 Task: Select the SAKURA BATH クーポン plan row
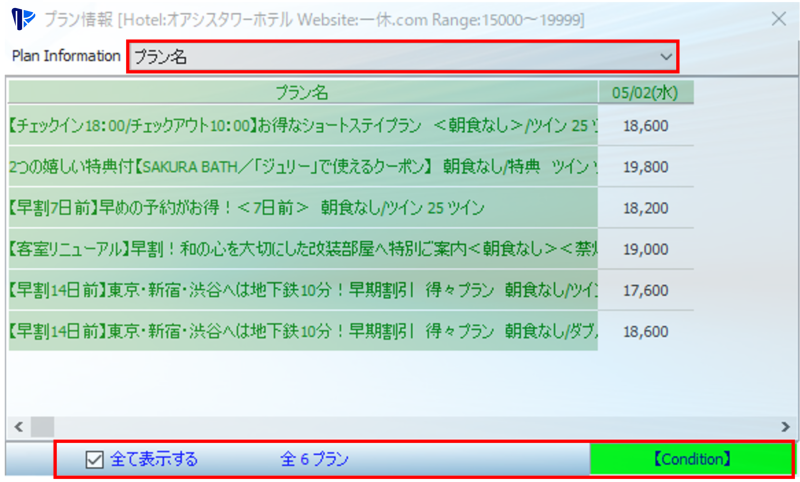tap(302, 167)
